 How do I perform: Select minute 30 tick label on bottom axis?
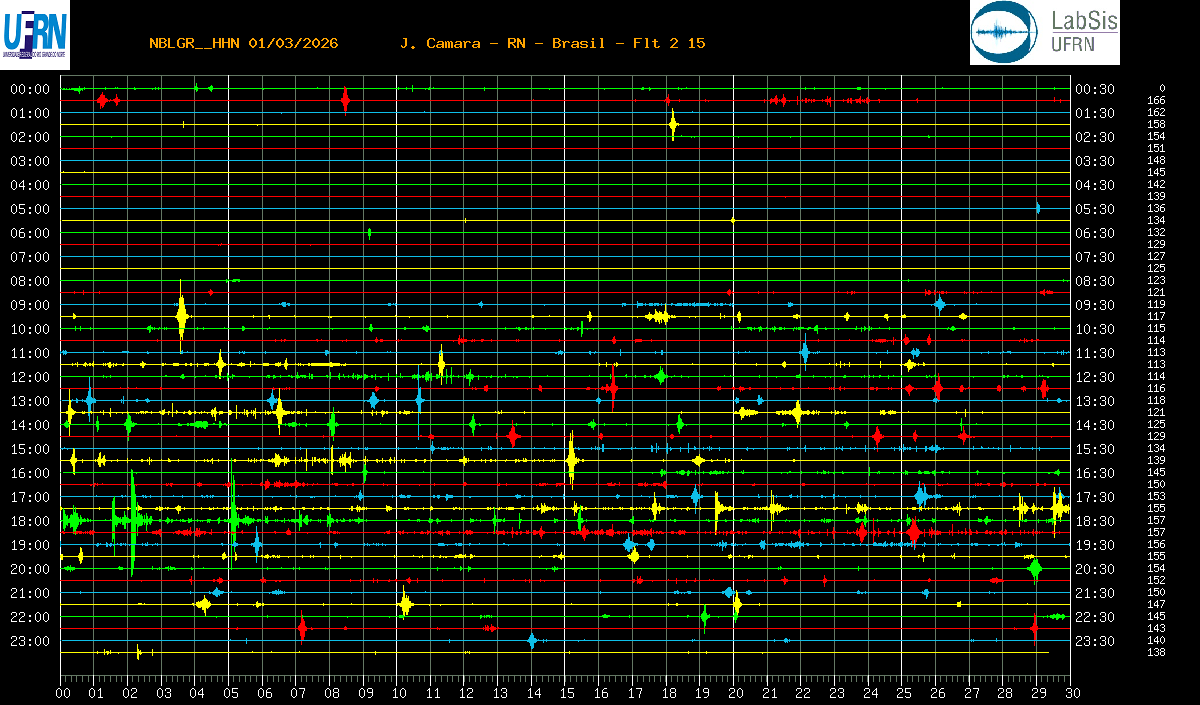(x=1072, y=692)
